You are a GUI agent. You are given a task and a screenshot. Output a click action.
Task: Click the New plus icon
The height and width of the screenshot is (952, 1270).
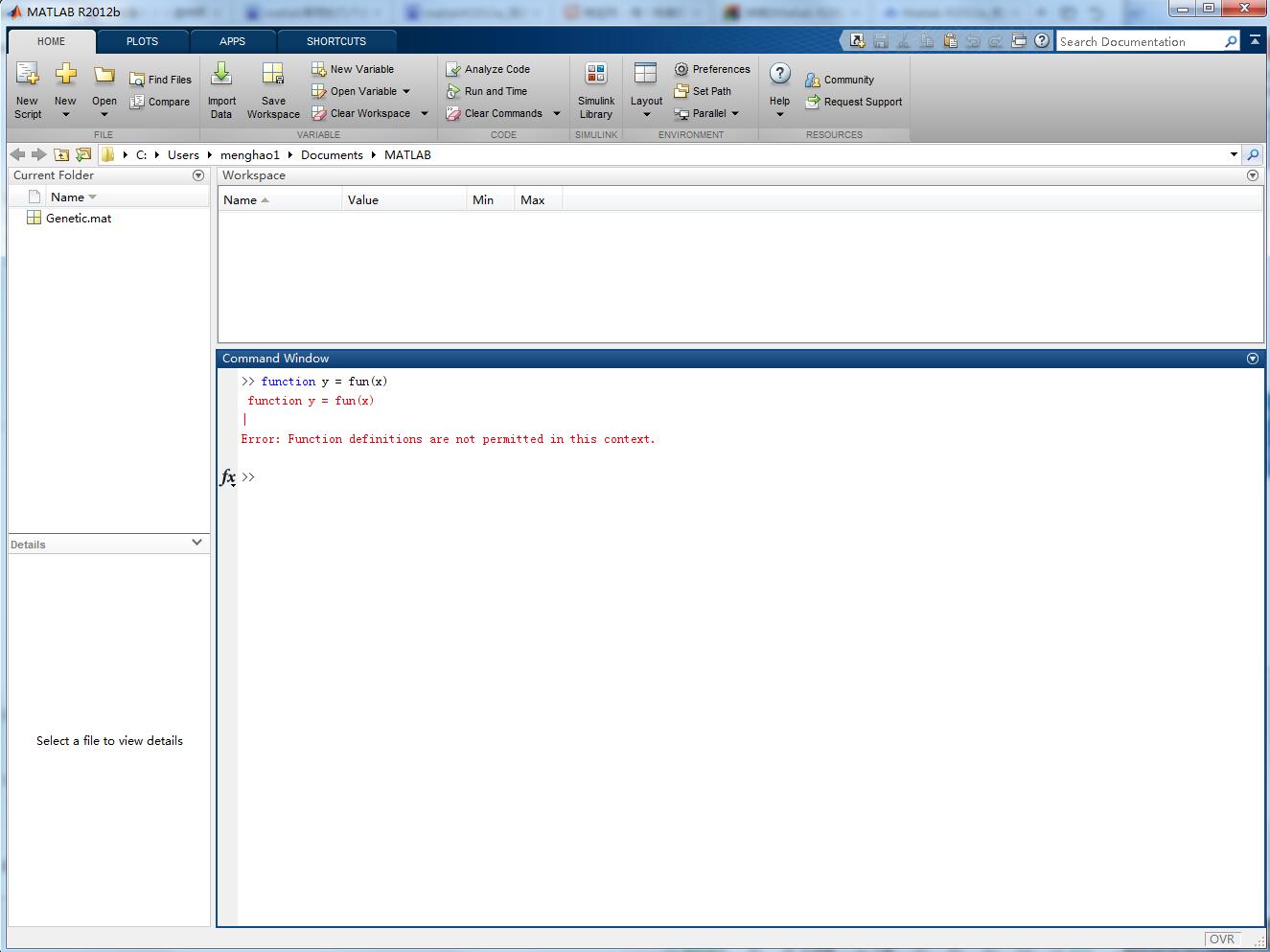pos(65,75)
